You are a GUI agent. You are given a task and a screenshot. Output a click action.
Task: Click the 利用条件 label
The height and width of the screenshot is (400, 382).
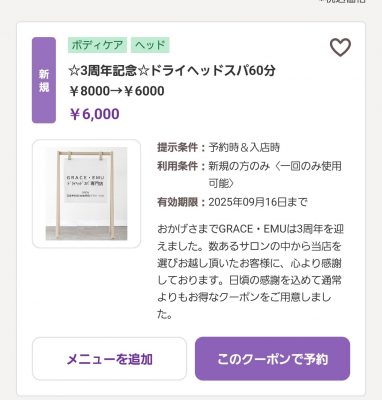tap(178, 166)
